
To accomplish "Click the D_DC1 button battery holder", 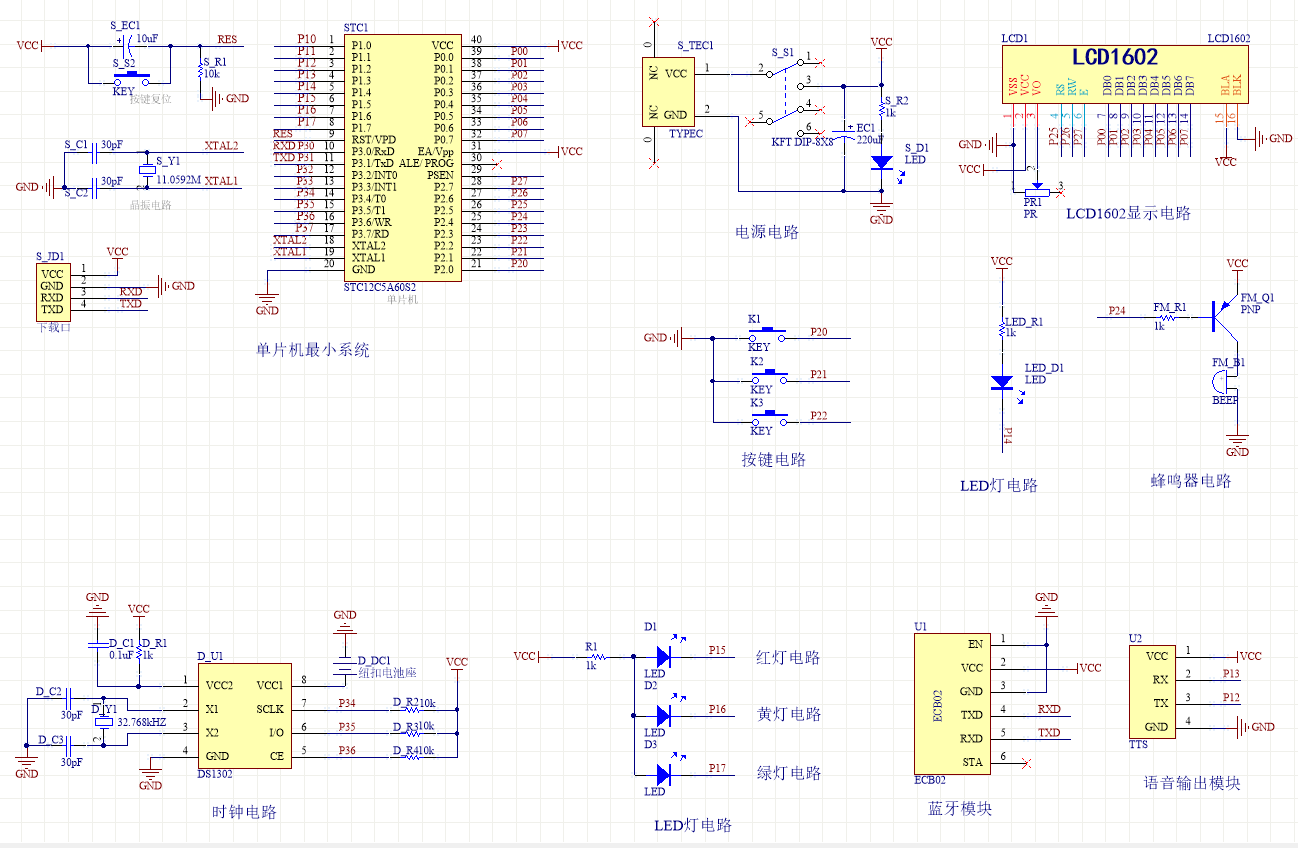I will click(x=345, y=664).
